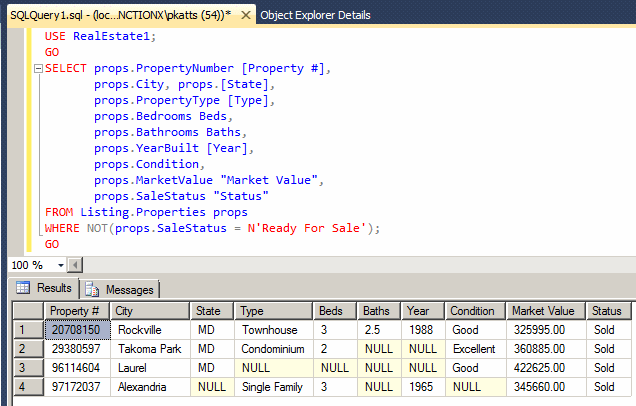This screenshot has height=406, width=636.
Task: Click the Takoma Park city cell
Action: coord(150,349)
